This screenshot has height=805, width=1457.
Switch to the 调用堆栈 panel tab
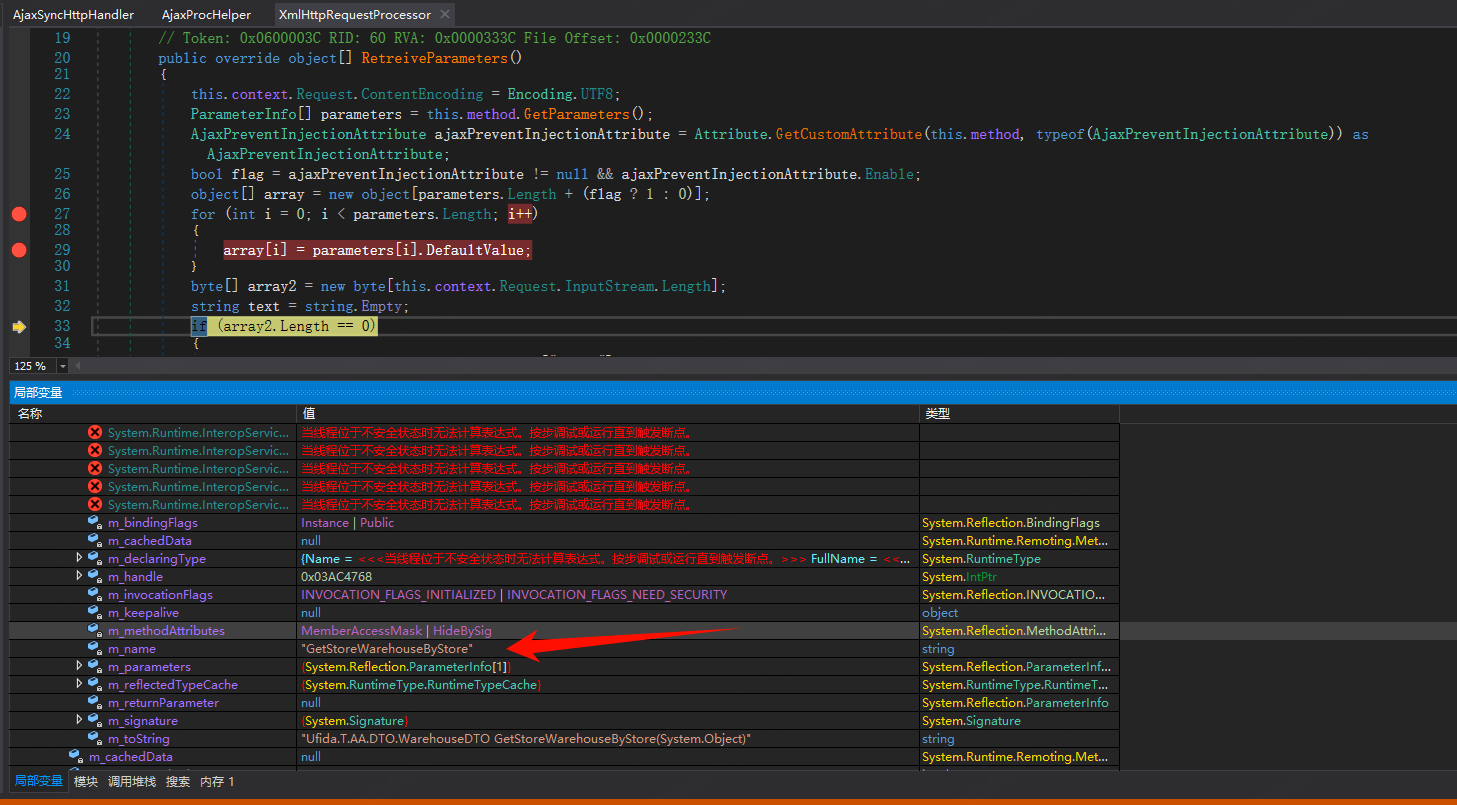pos(132,782)
